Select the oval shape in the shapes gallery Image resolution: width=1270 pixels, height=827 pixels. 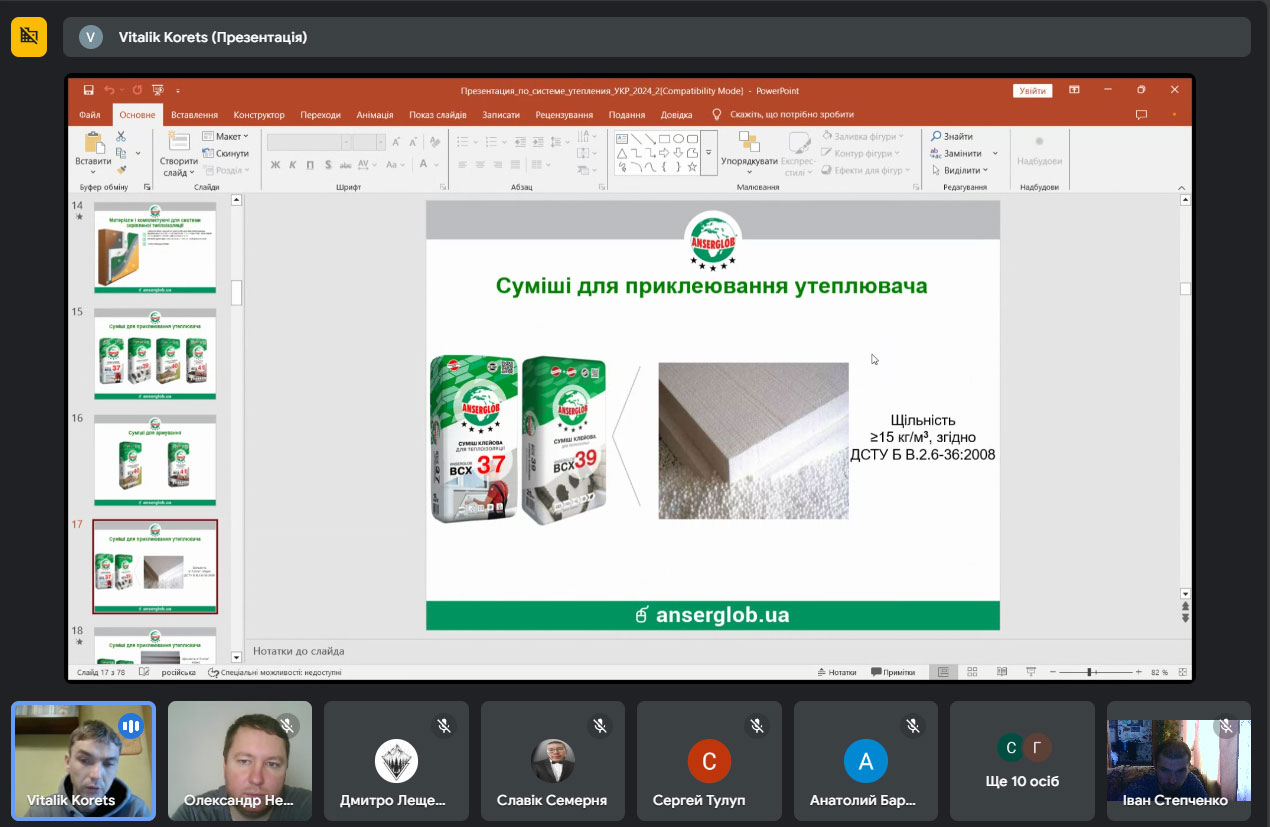point(678,138)
